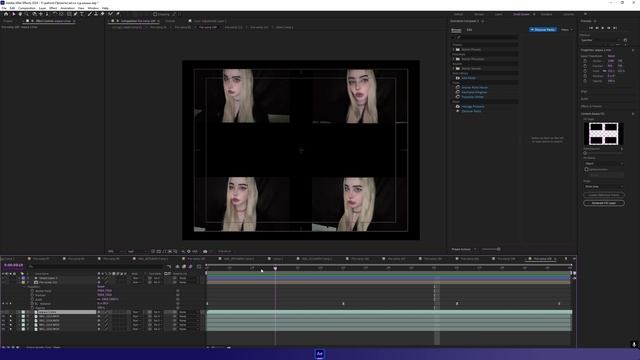640x360 pixels.
Task: Click the highlighted layer's label color swatch
Action: 23,312
